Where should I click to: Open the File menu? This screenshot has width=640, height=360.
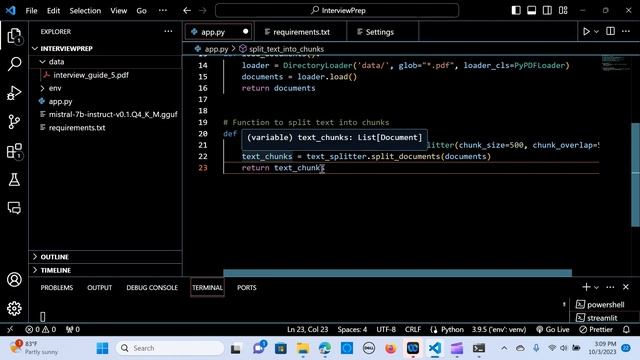(31, 11)
